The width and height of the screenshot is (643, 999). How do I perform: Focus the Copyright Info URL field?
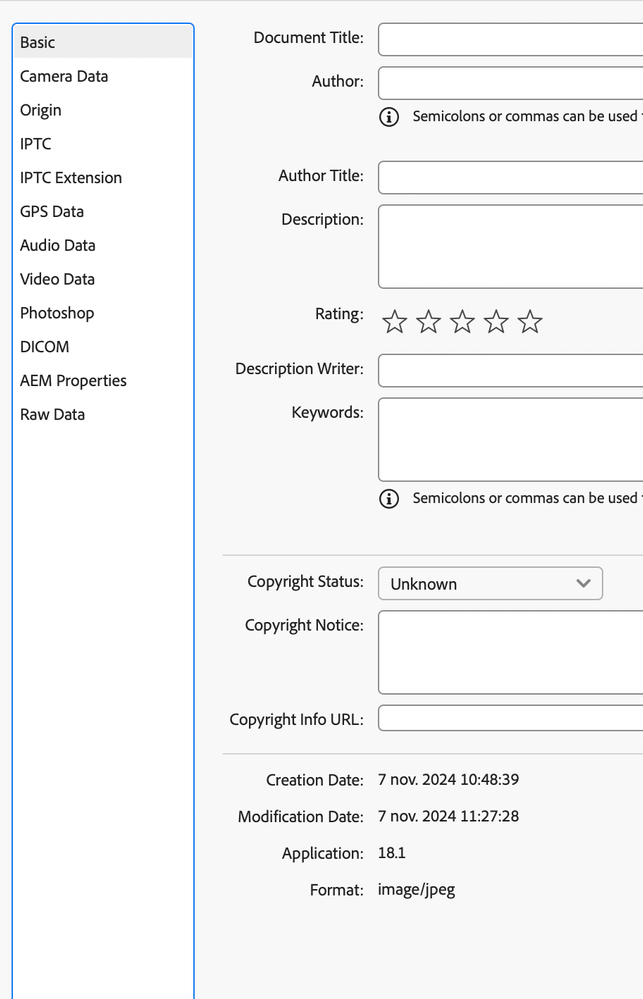[x=510, y=719]
